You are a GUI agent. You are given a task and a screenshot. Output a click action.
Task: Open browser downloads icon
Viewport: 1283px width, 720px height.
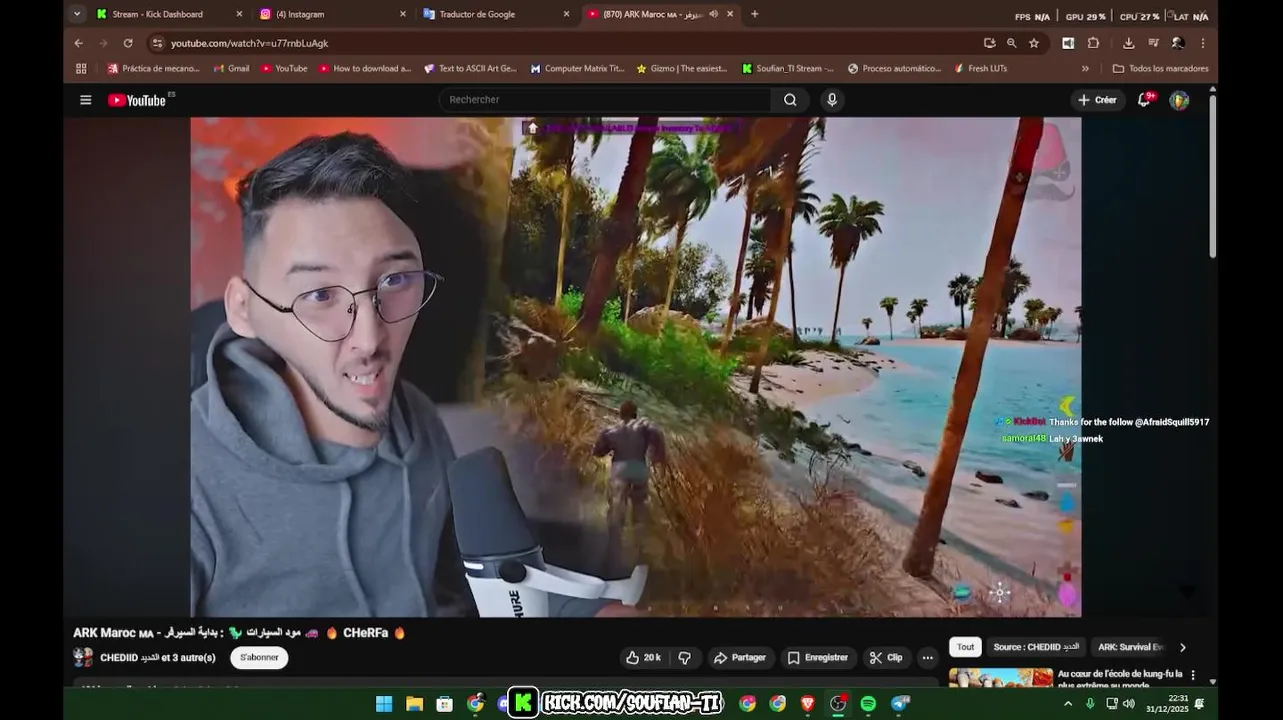1129,43
